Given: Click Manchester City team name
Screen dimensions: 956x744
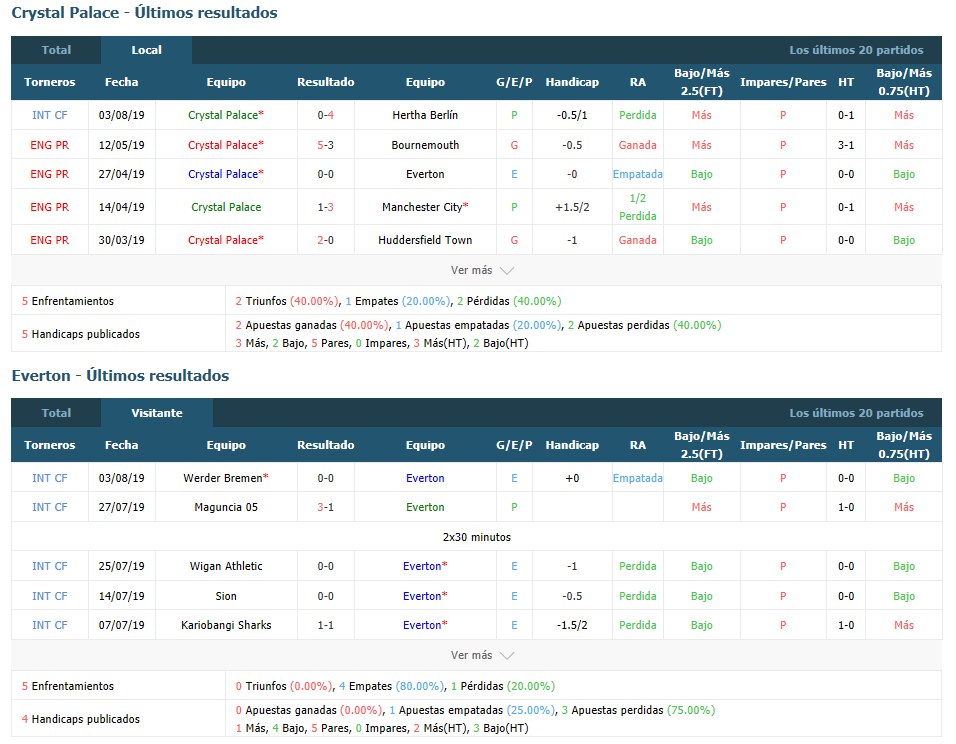Looking at the screenshot, I should coord(425,207).
